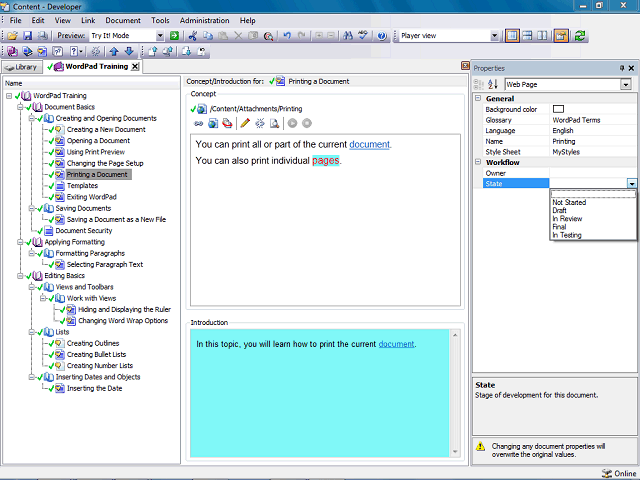Close the WordPad Training tab
The width and height of the screenshot is (640, 480).
(x=135, y=67)
